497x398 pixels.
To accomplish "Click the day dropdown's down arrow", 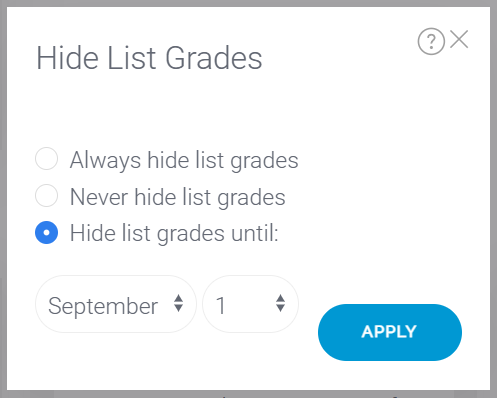I will [x=280, y=309].
